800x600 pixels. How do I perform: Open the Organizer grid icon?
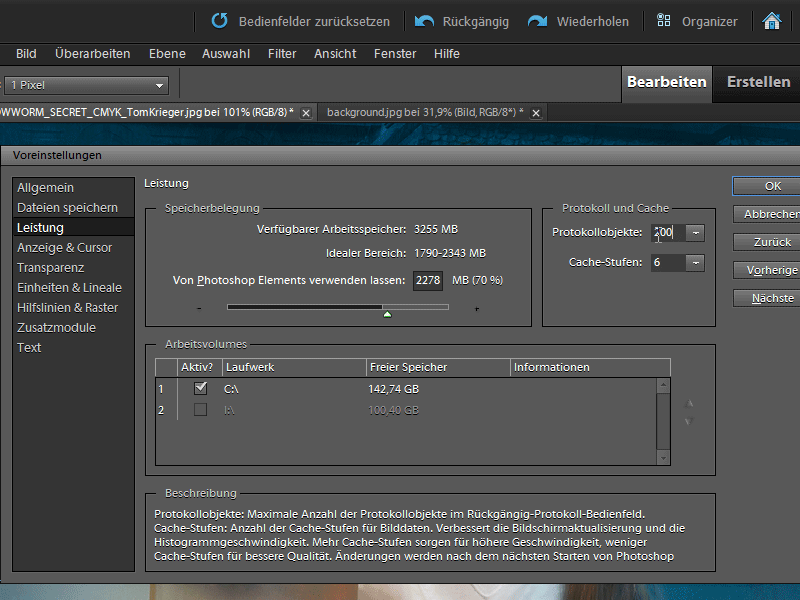663,20
